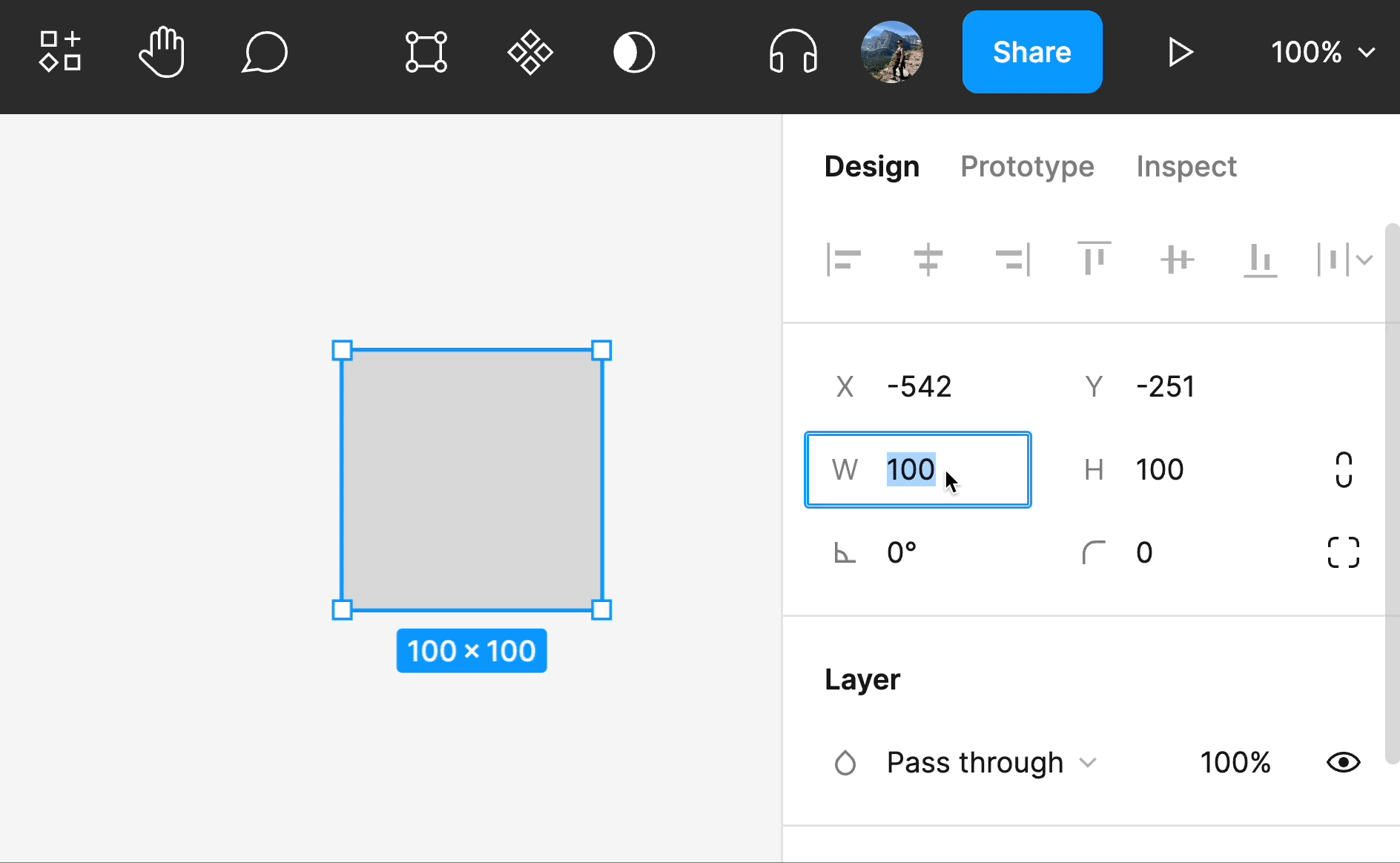Start audio conversation via headphones icon
The image size is (1400, 863).
coord(793,52)
